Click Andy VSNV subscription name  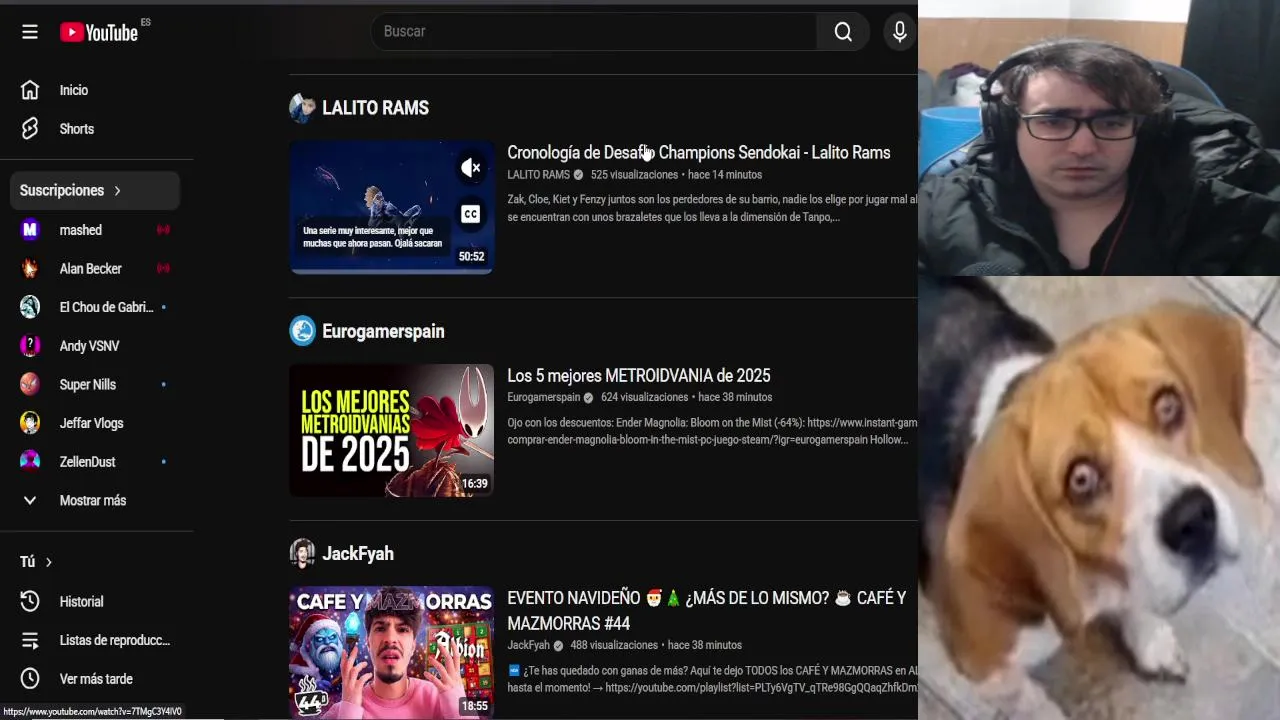tap(89, 346)
